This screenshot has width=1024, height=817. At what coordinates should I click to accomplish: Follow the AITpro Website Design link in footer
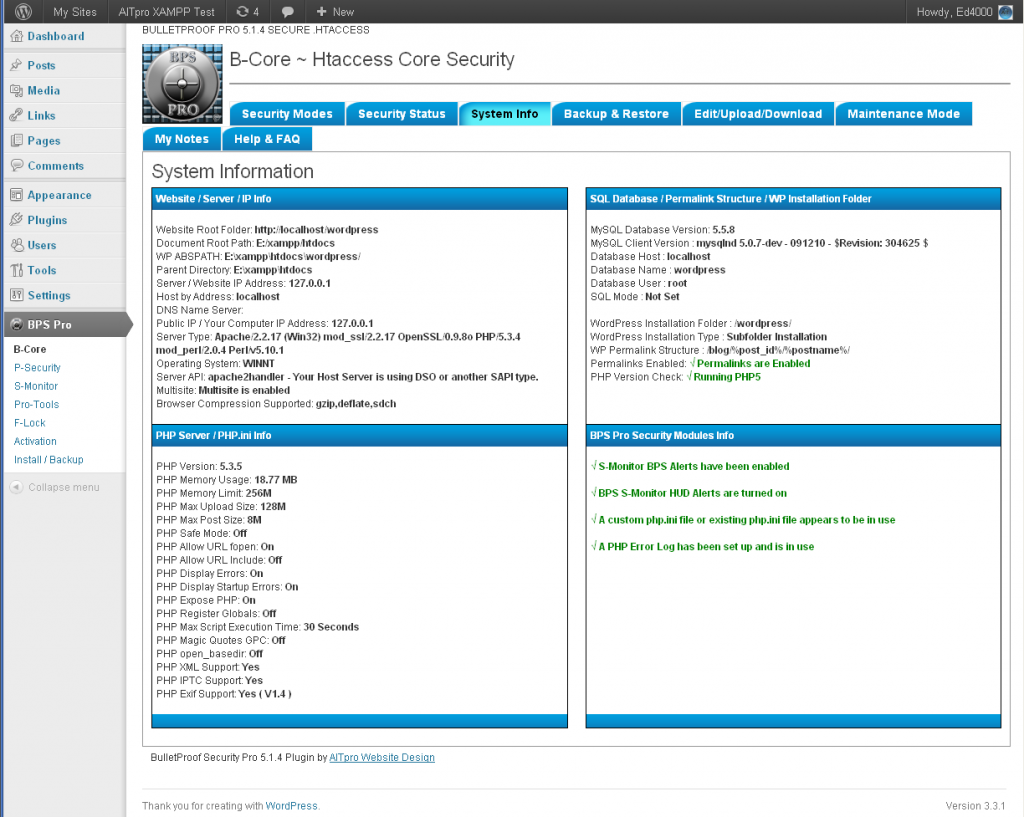point(381,757)
